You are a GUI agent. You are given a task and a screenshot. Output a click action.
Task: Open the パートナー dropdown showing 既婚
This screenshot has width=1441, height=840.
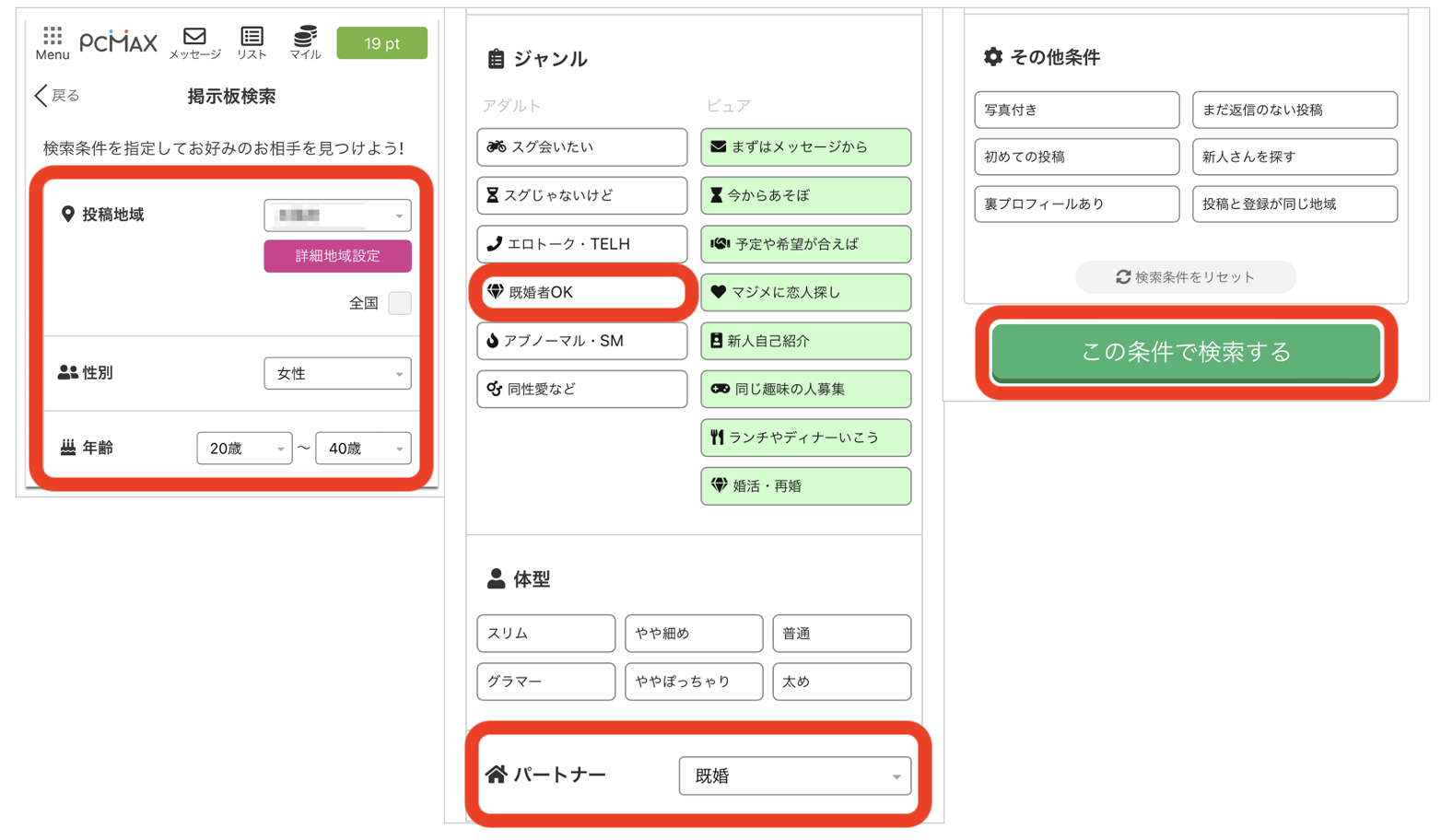coord(794,776)
